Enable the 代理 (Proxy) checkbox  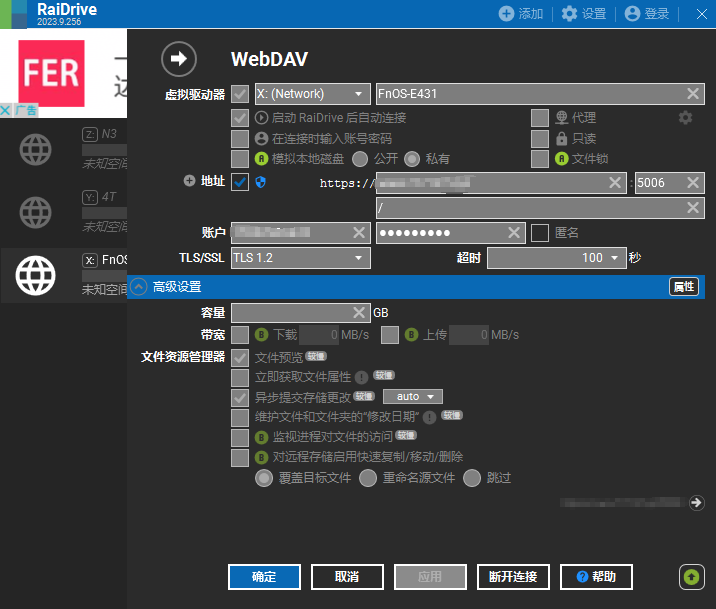(x=540, y=118)
